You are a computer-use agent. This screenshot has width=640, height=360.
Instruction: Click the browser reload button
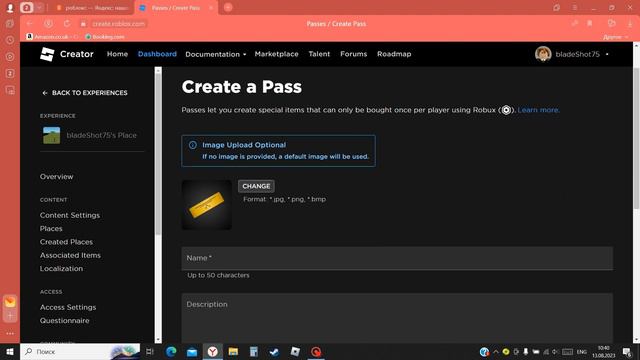pos(67,24)
